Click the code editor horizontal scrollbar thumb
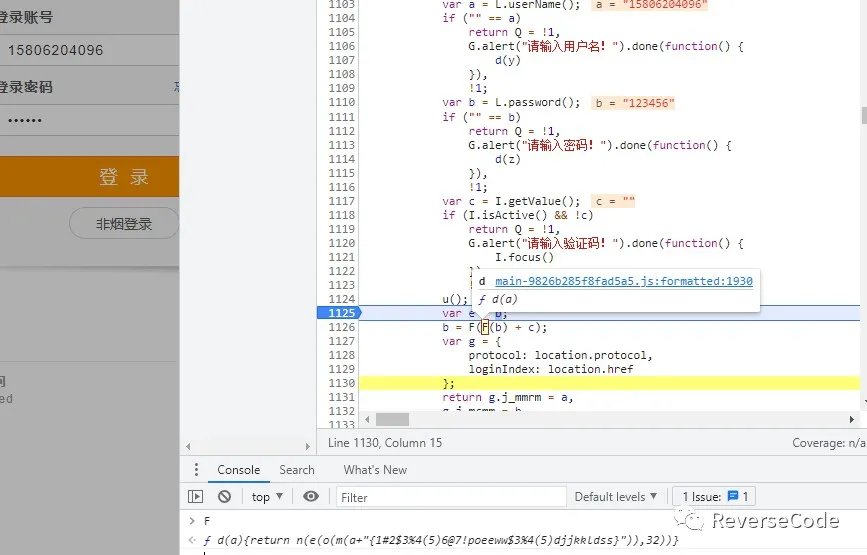 point(393,420)
